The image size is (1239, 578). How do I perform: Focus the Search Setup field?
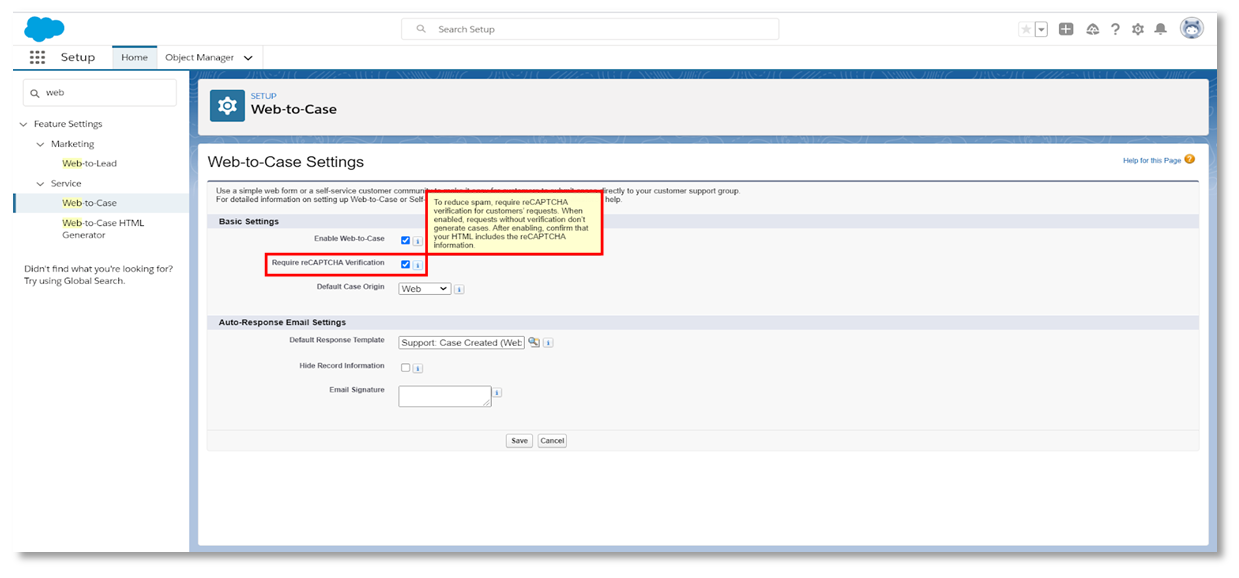pyautogui.click(x=590, y=29)
